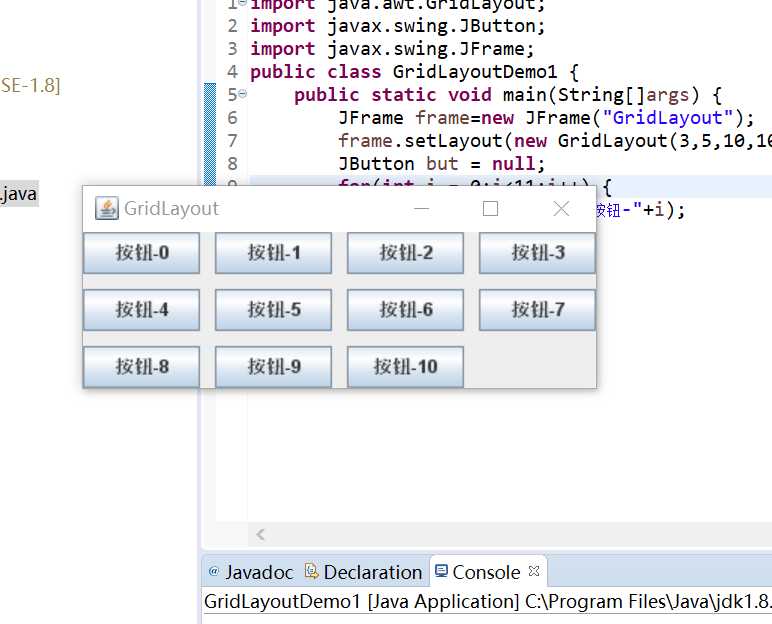Click the 按钮-2 button
Viewport: 772px width, 624px height.
point(405,253)
